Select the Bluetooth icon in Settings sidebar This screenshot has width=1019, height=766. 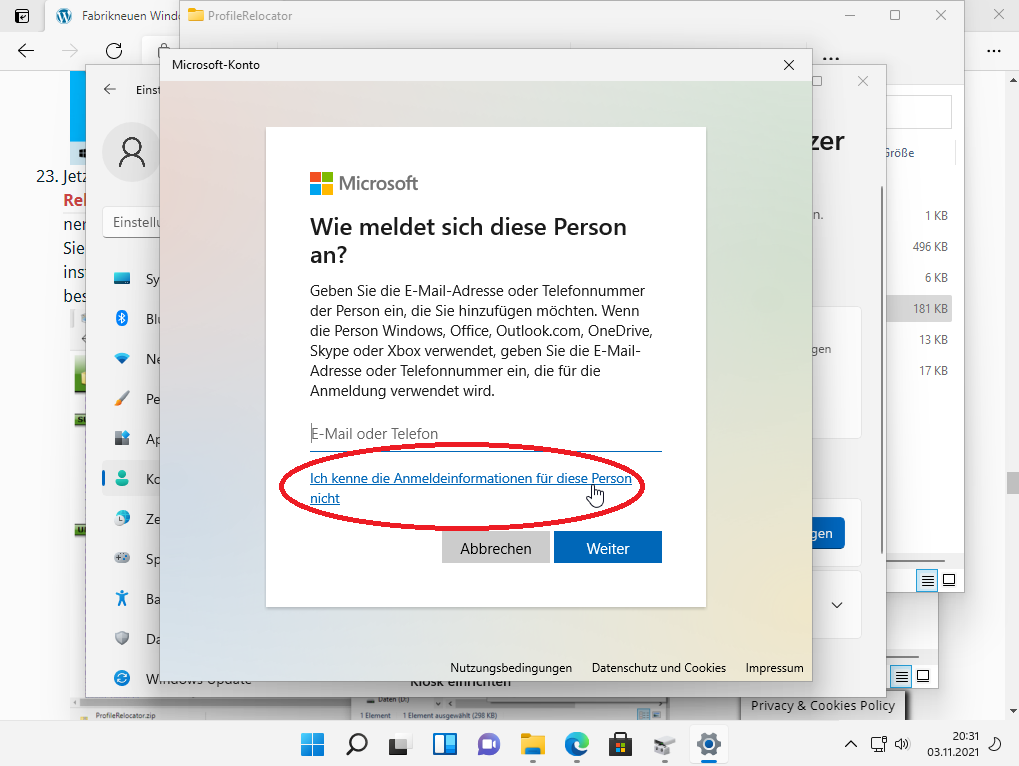pos(122,318)
